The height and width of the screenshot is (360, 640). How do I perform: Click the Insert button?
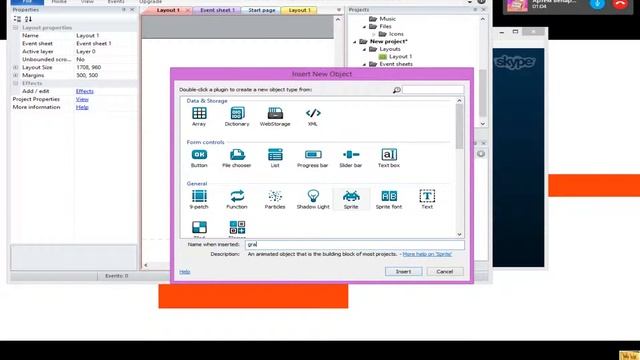point(403,271)
